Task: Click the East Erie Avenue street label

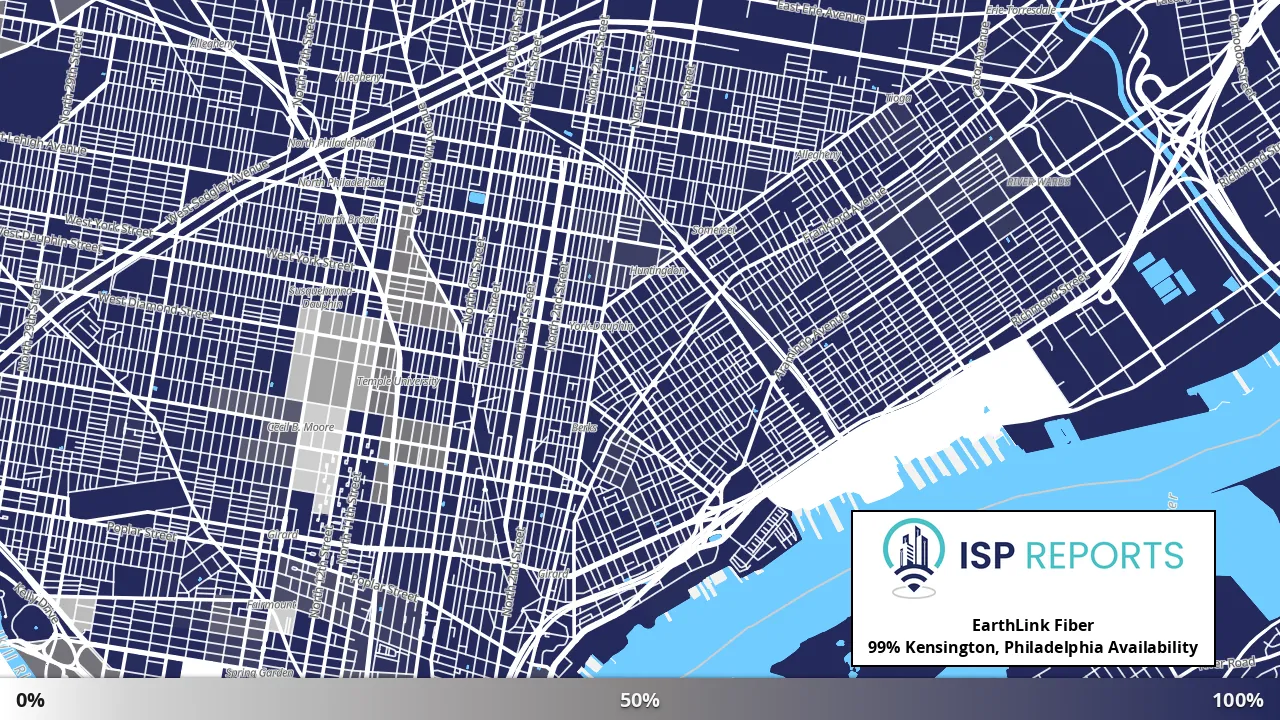Action: [821, 12]
